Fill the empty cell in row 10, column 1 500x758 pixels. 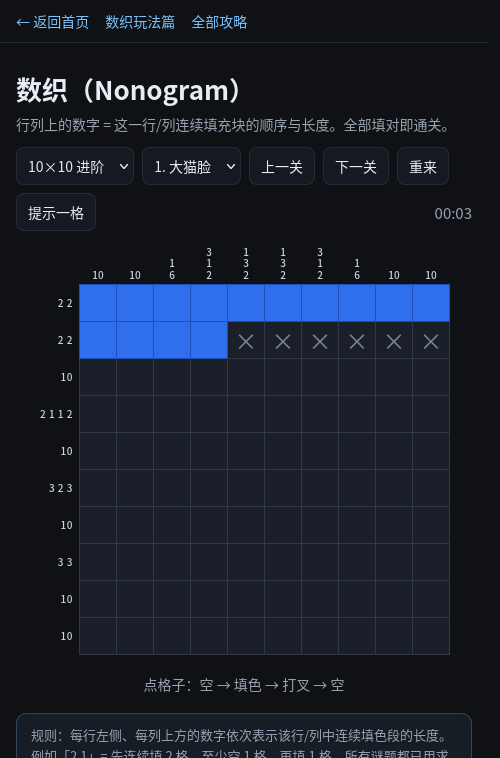point(98,636)
